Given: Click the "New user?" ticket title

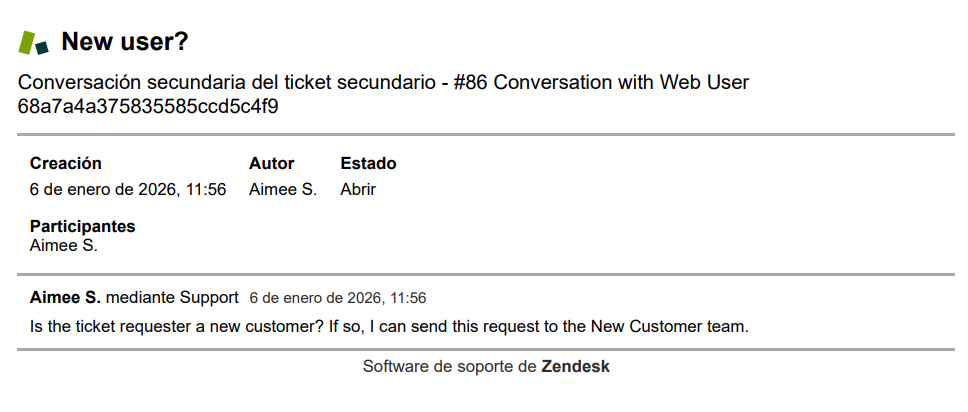Looking at the screenshot, I should (x=125, y=42).
